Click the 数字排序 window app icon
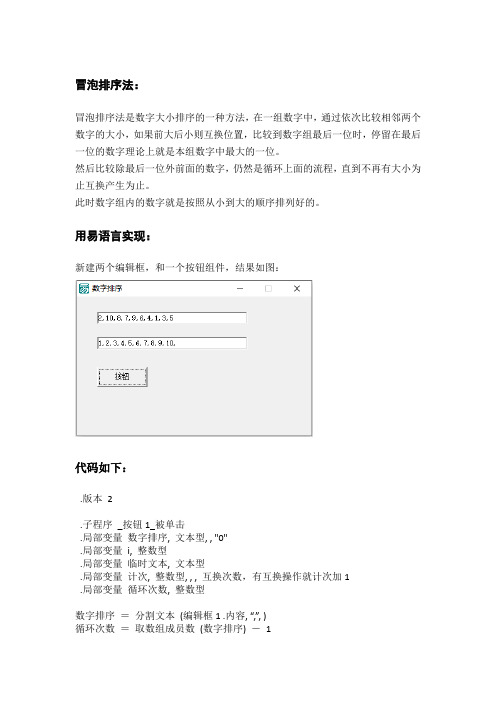 pyautogui.click(x=84, y=288)
